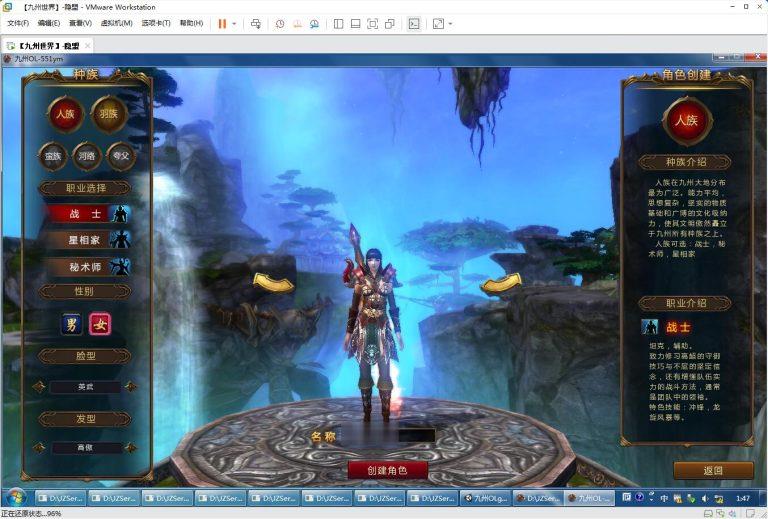Open the guest Windows Start button
This screenshot has width=768, height=519.
[15, 498]
